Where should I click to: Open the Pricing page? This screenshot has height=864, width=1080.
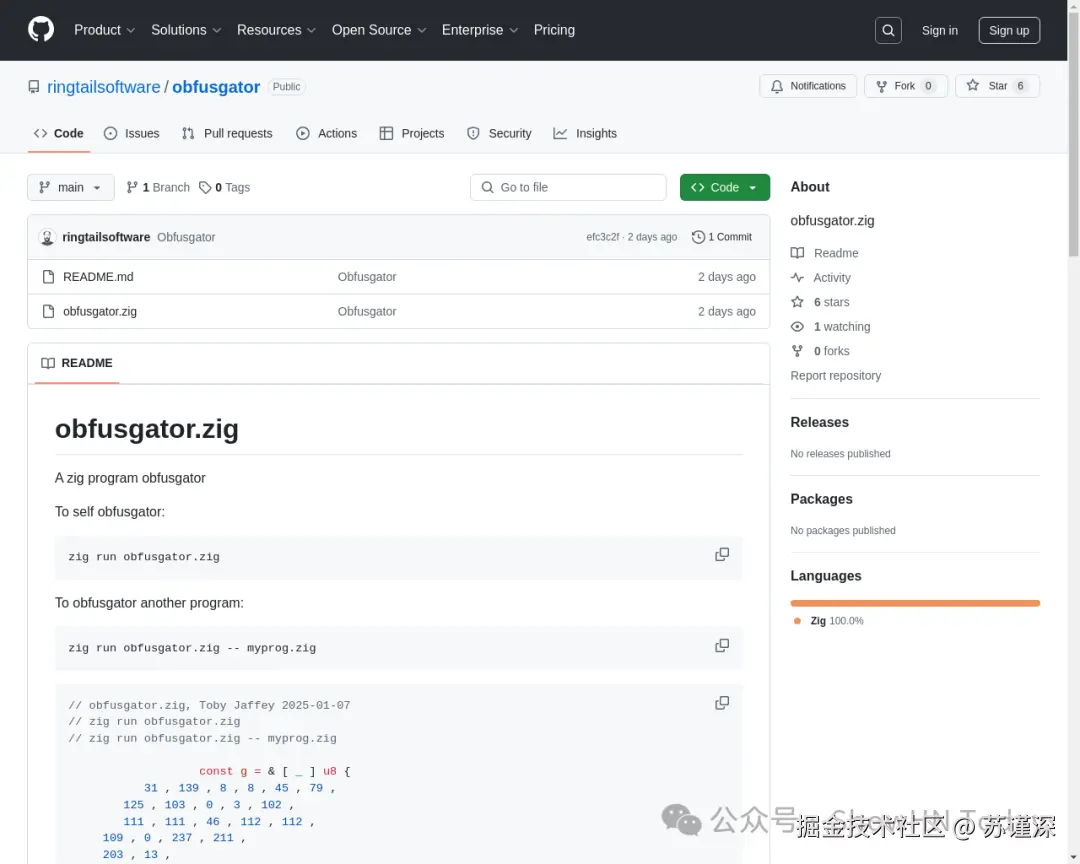554,30
